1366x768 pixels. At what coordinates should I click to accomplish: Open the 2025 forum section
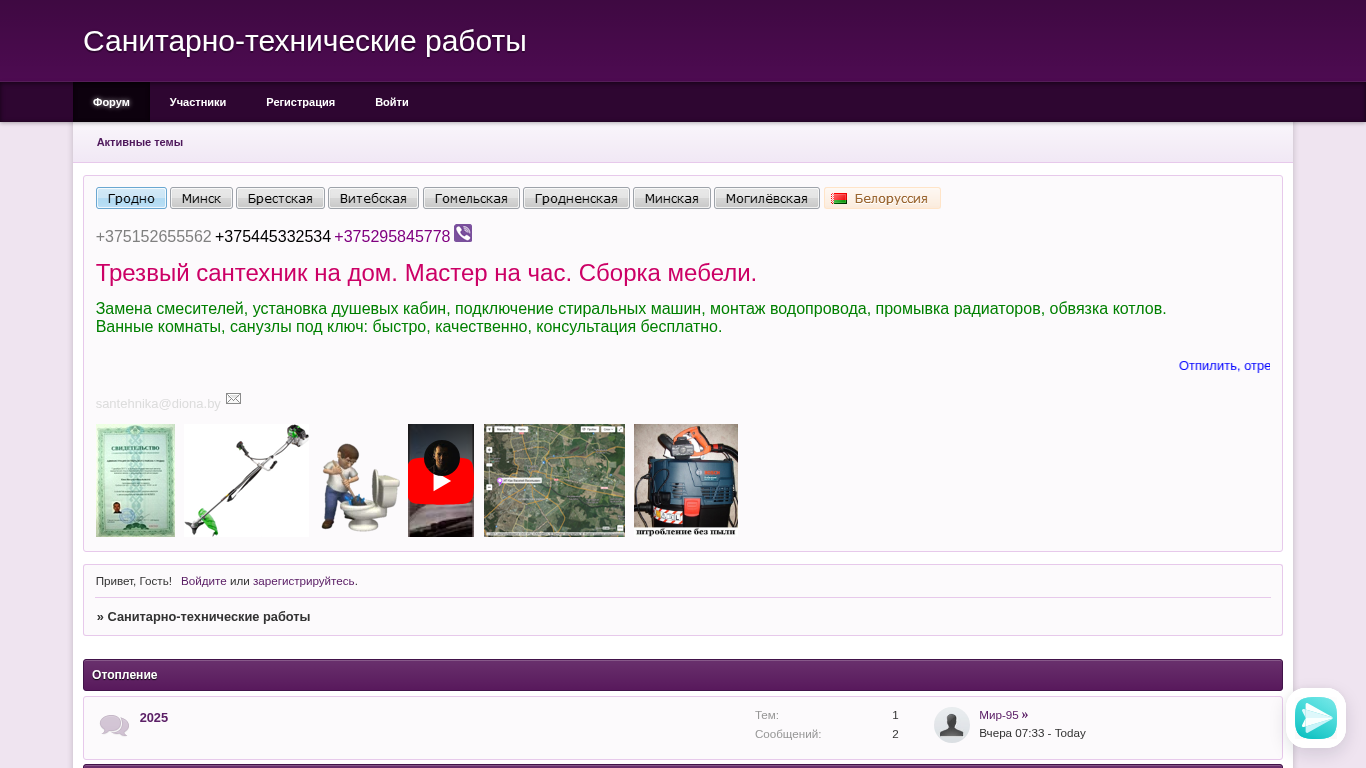point(154,717)
